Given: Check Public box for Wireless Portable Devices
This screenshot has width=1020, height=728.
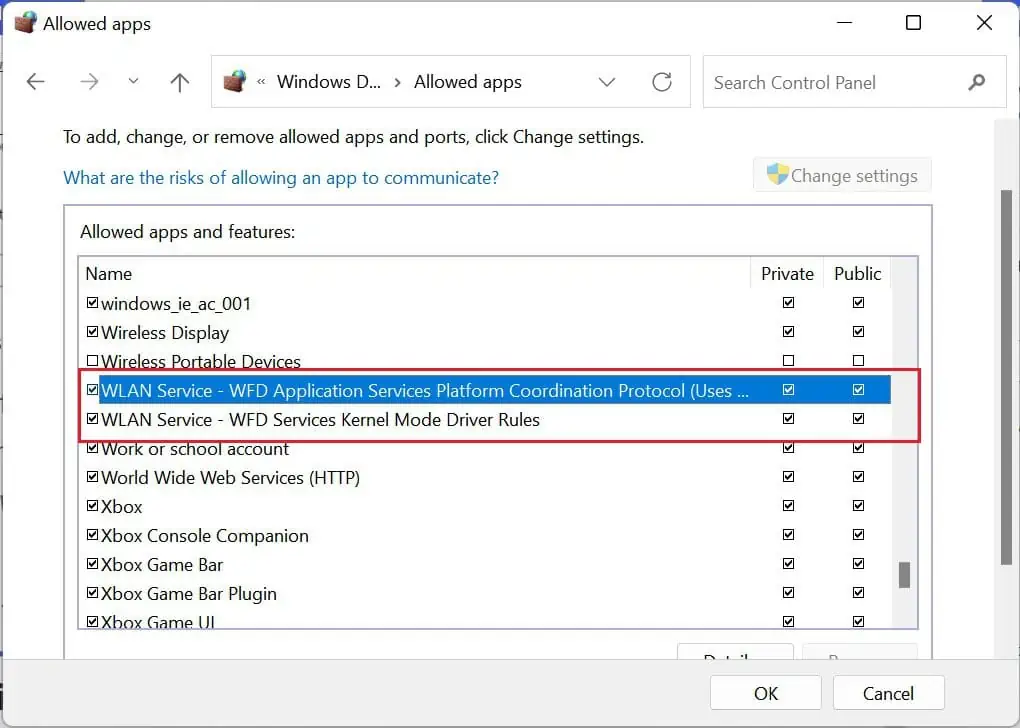Looking at the screenshot, I should (859, 360).
